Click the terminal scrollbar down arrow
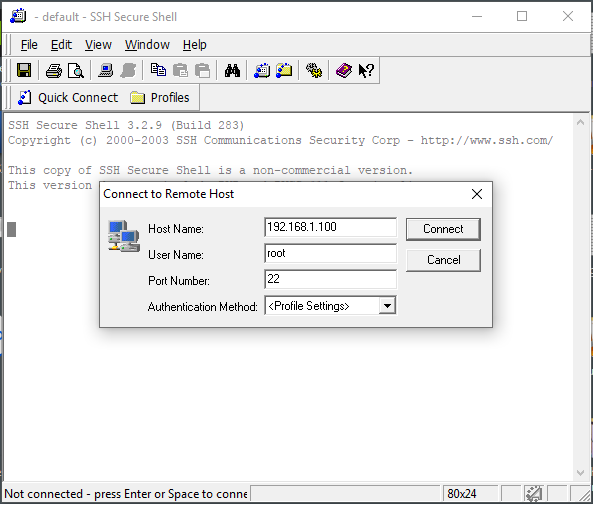The height and width of the screenshot is (506, 598). [x=580, y=473]
